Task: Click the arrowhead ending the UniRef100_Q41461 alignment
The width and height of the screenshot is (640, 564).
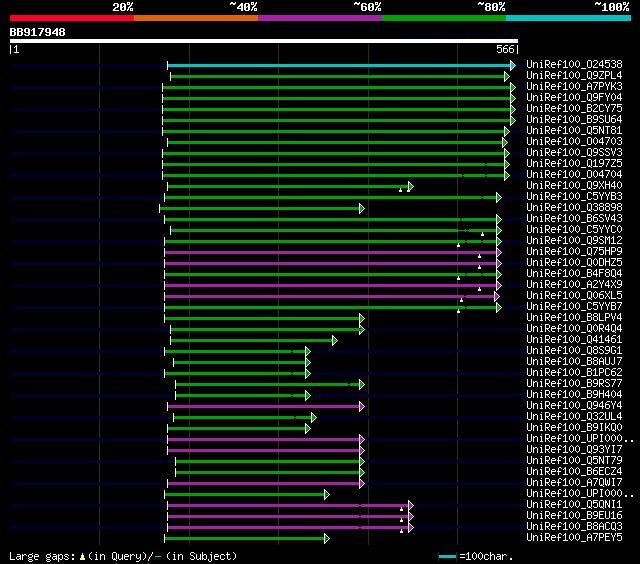Action: pos(335,340)
